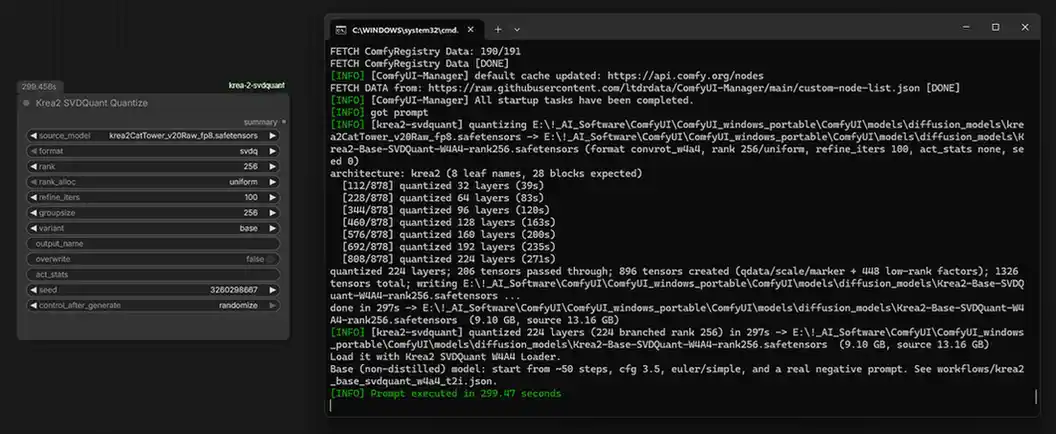Open the source_model file selector
Screen dimensions: 1056x434
point(153,135)
